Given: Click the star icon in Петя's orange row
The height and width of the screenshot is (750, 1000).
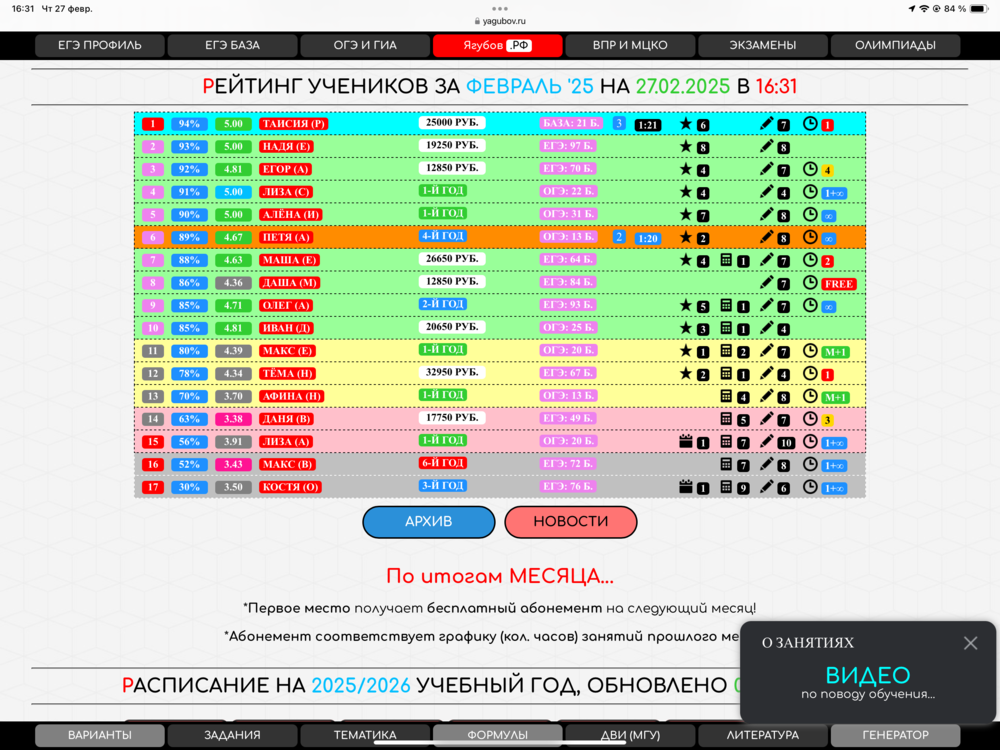Looking at the screenshot, I should pos(686,238).
